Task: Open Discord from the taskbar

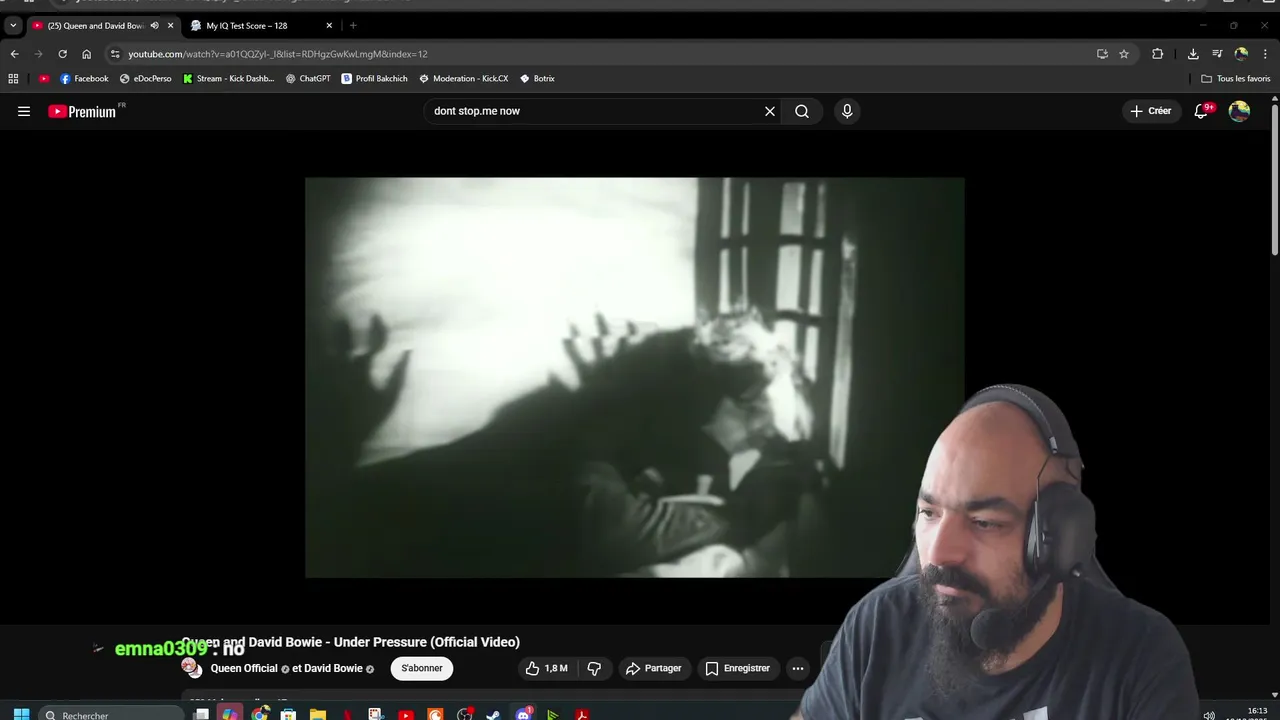Action: 523,714
